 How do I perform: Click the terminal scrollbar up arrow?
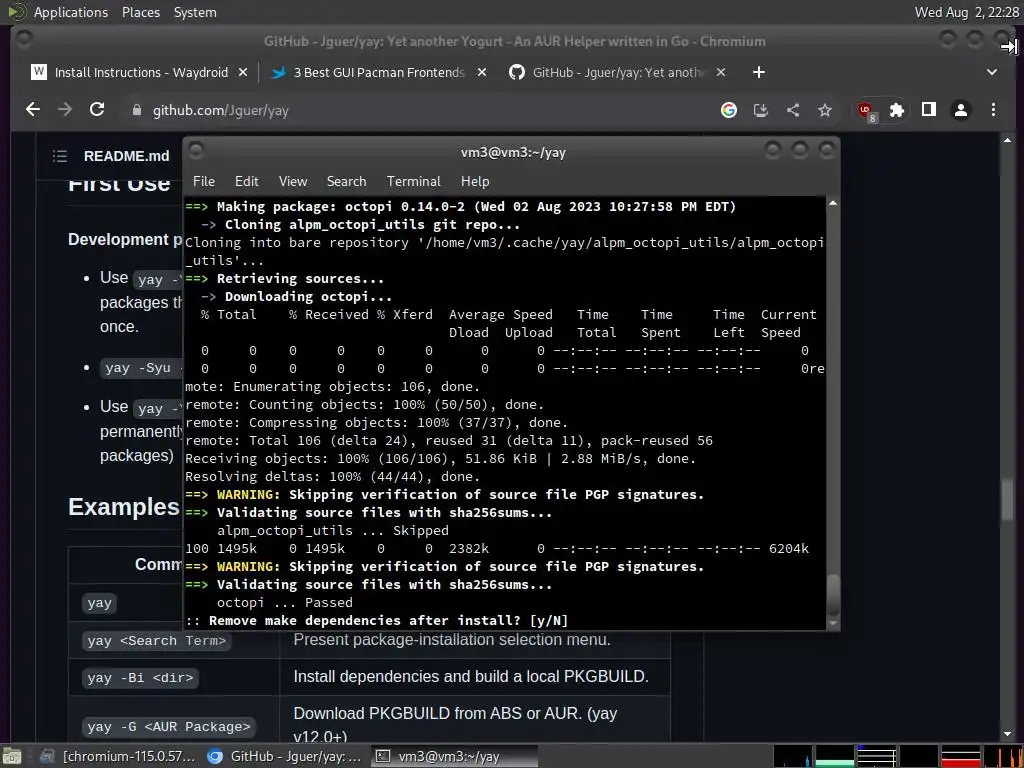pyautogui.click(x=833, y=204)
